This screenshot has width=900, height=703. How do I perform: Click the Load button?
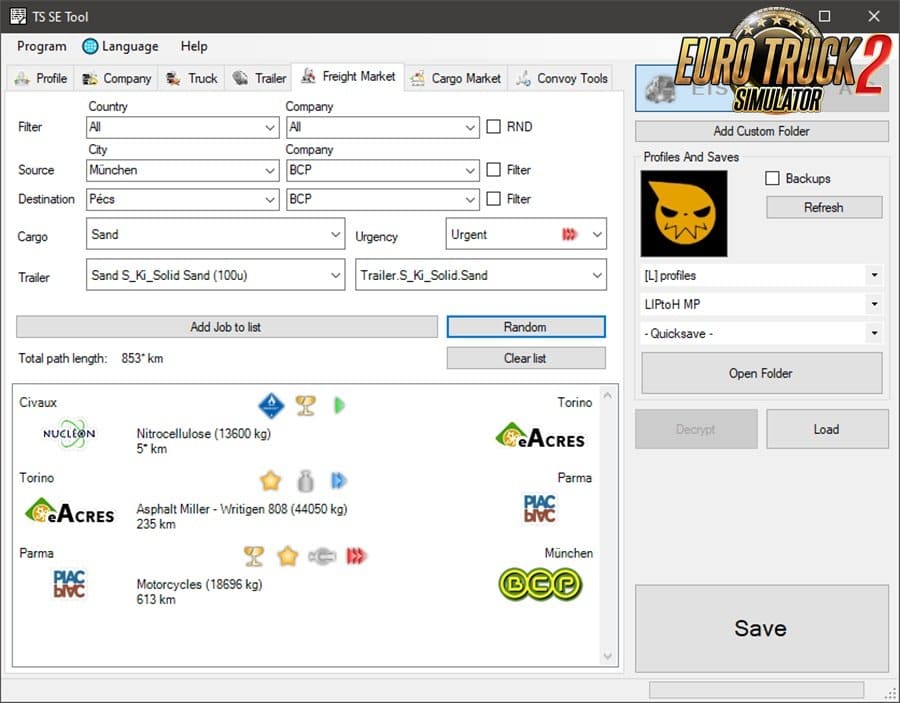coord(827,429)
